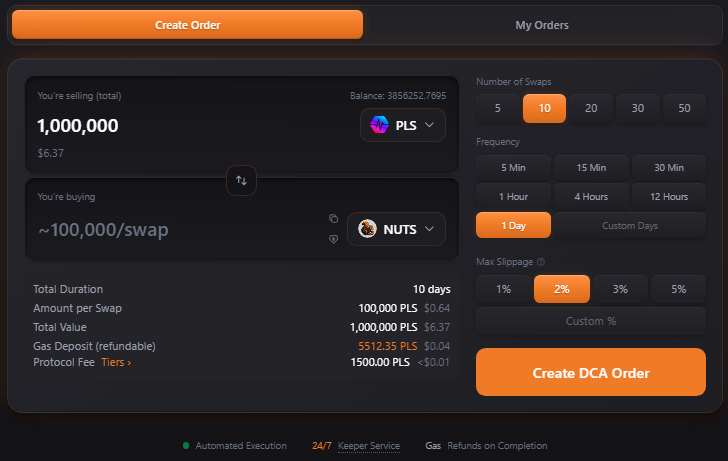Expand the NUTS token dropdown chevron
This screenshot has height=461, width=728.
[x=429, y=229]
